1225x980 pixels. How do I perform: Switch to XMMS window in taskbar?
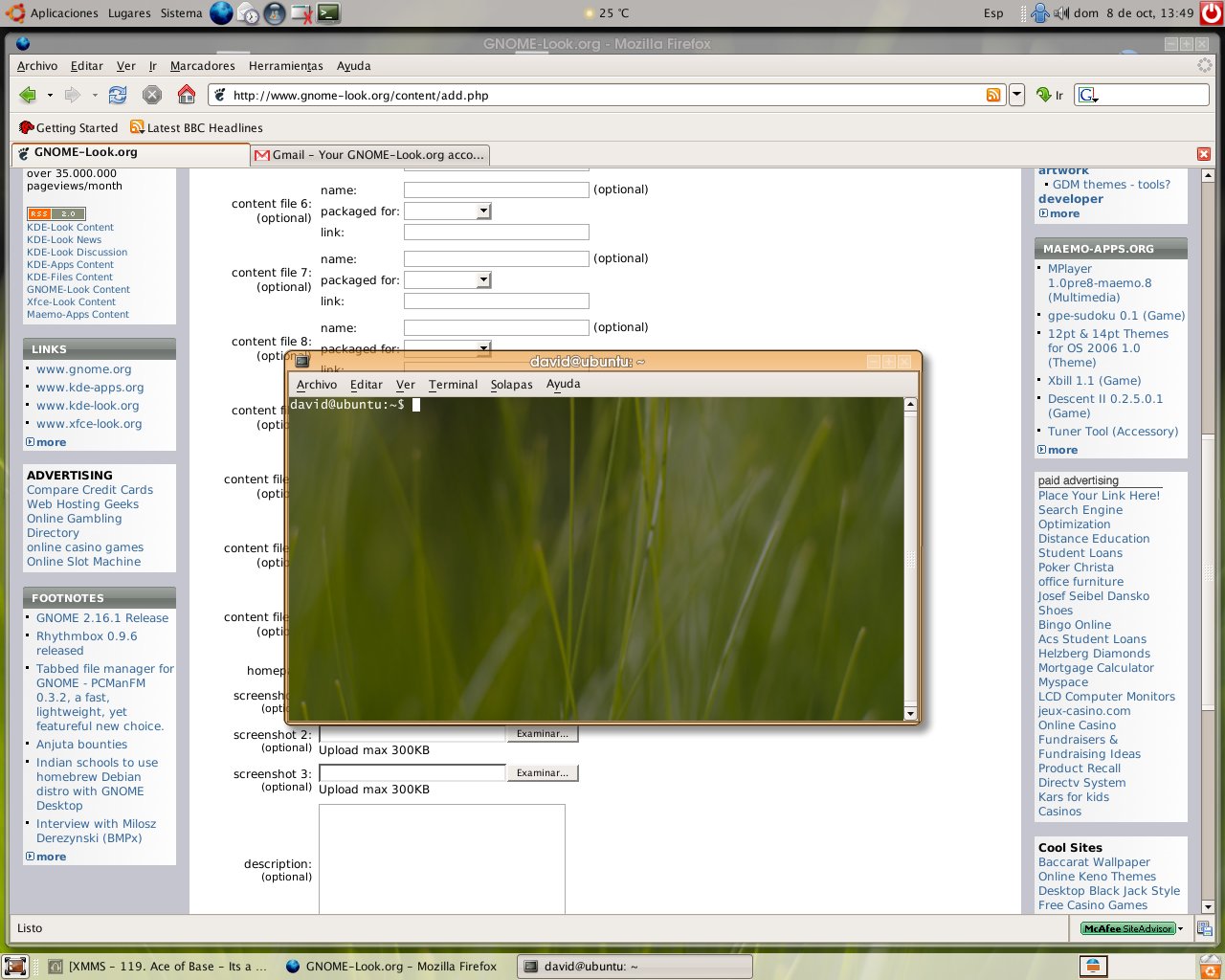158,967
